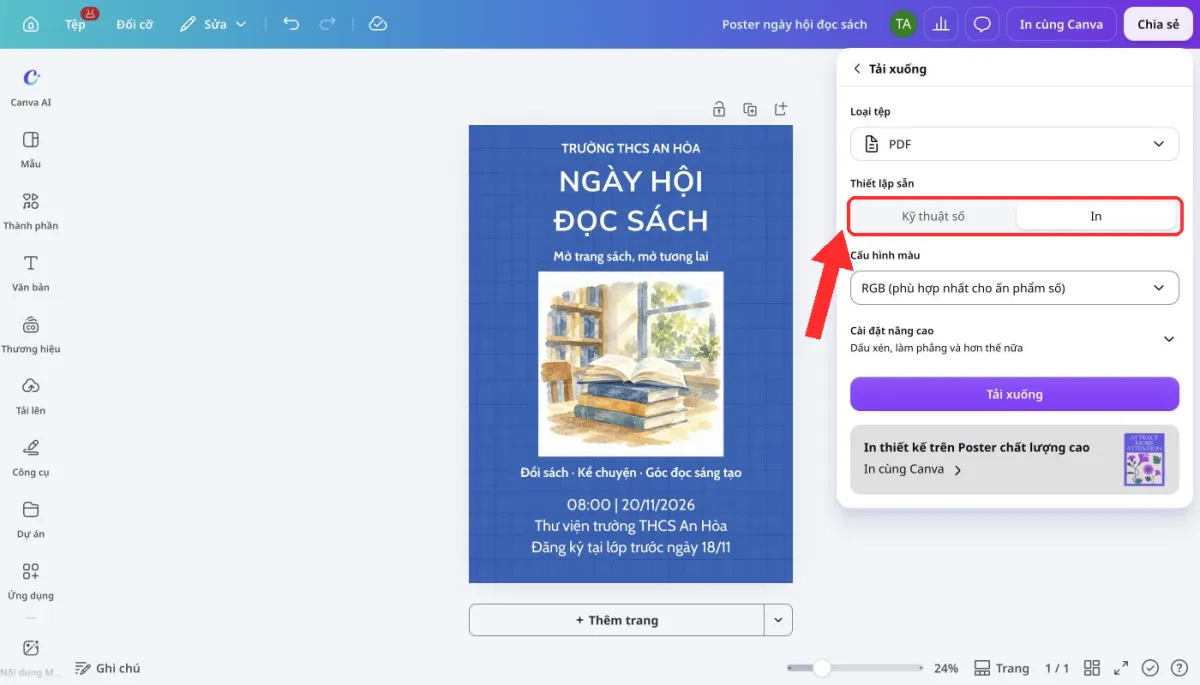
Task: Open the Tải lên uploads panel
Action: (31, 395)
